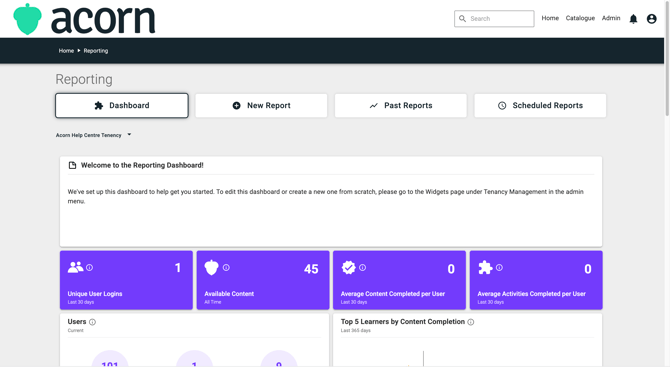Open the Scheduled Reports tab
The width and height of the screenshot is (670, 367).
540,106
